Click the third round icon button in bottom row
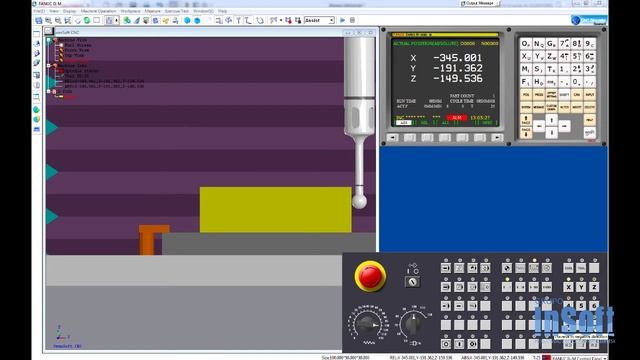The height and width of the screenshot is (360, 640). pos(472,344)
